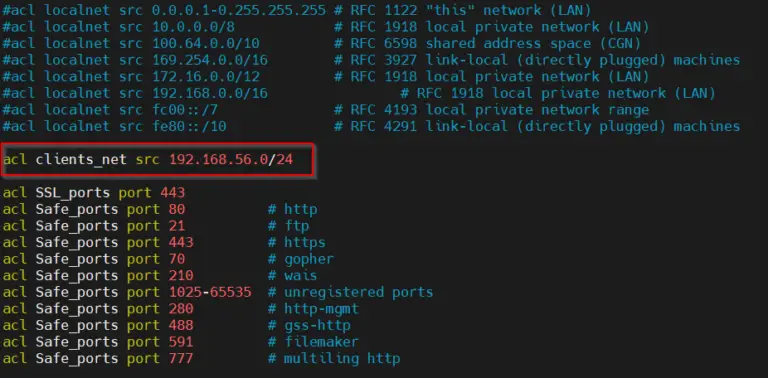Image resolution: width=768 pixels, height=378 pixels.
Task: Click the unregistered ports comment
Action: click(x=351, y=292)
